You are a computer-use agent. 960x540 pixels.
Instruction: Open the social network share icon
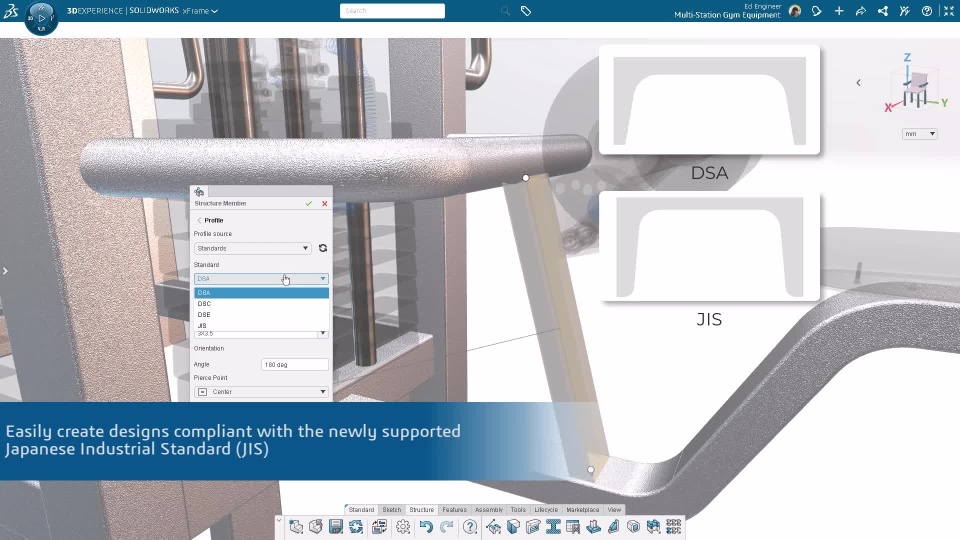coord(882,10)
